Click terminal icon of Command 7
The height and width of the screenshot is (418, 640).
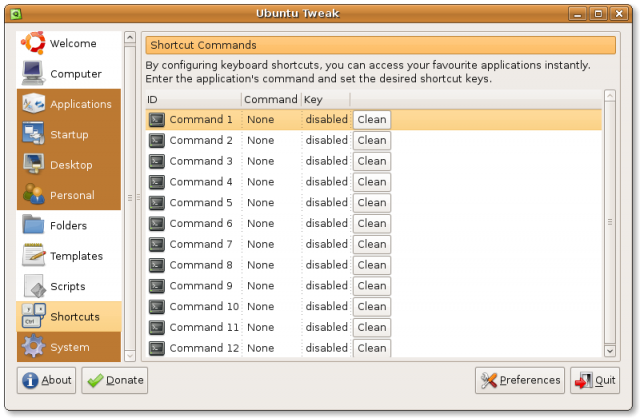coord(157,245)
